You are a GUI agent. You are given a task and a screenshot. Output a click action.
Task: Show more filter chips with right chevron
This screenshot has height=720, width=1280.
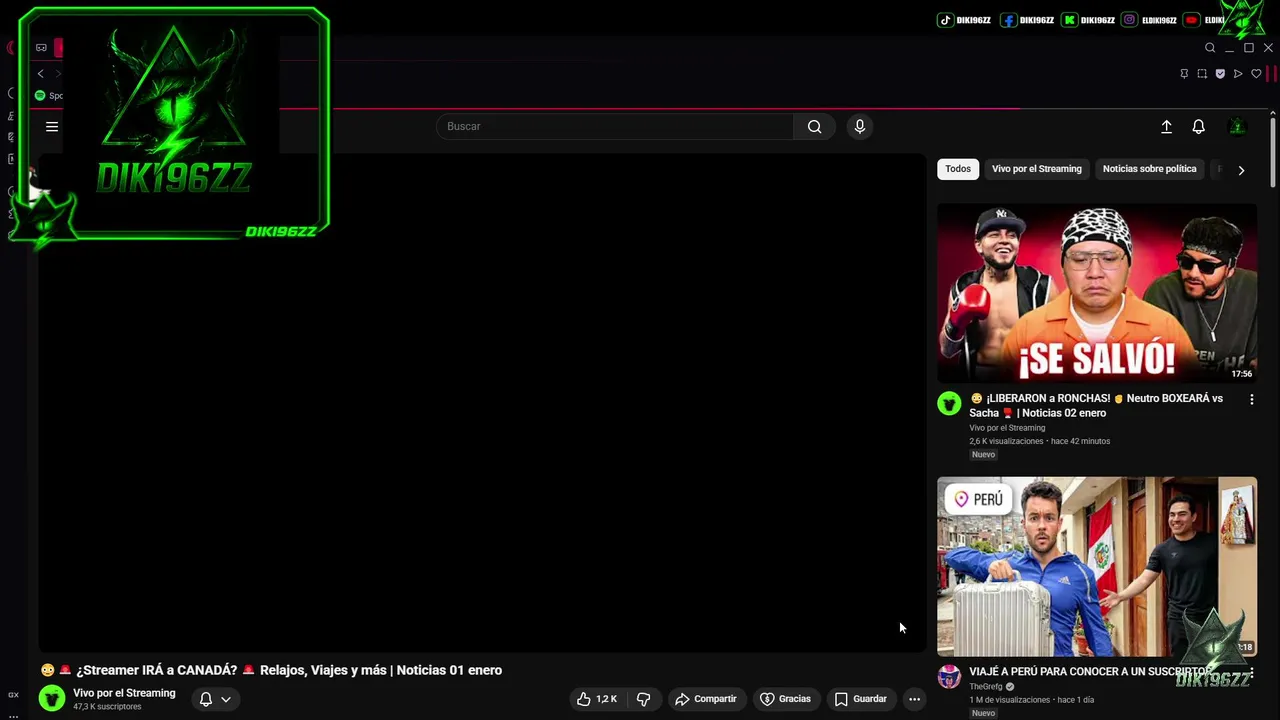(1241, 170)
